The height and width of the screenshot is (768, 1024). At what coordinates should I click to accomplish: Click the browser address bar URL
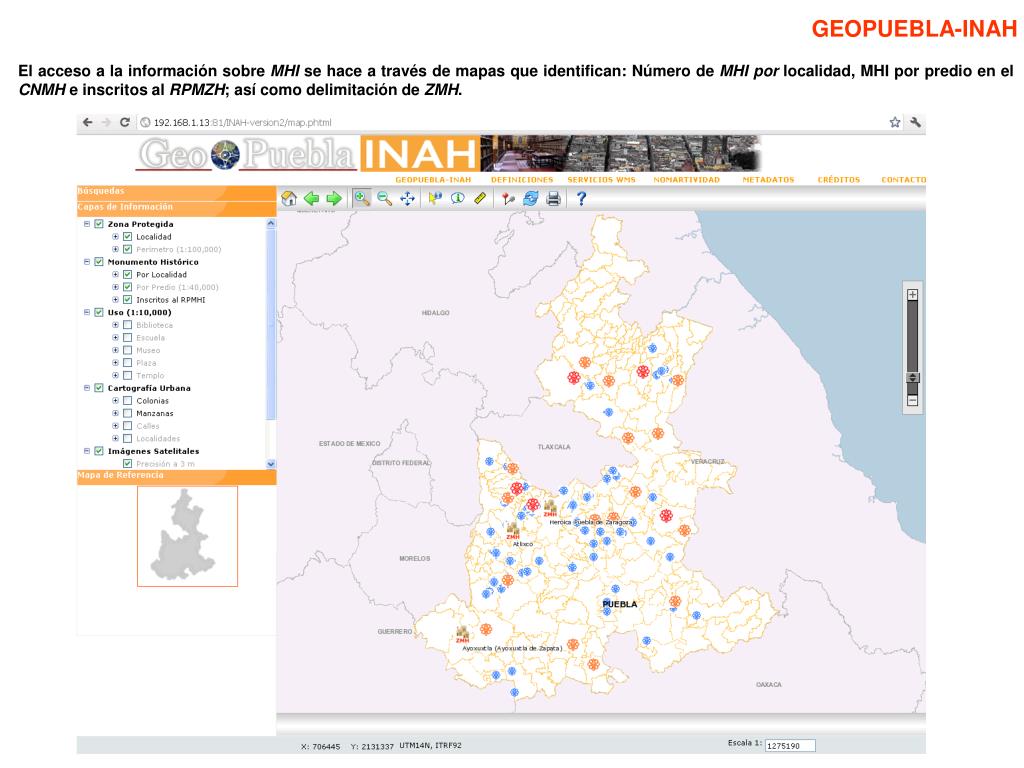242,123
